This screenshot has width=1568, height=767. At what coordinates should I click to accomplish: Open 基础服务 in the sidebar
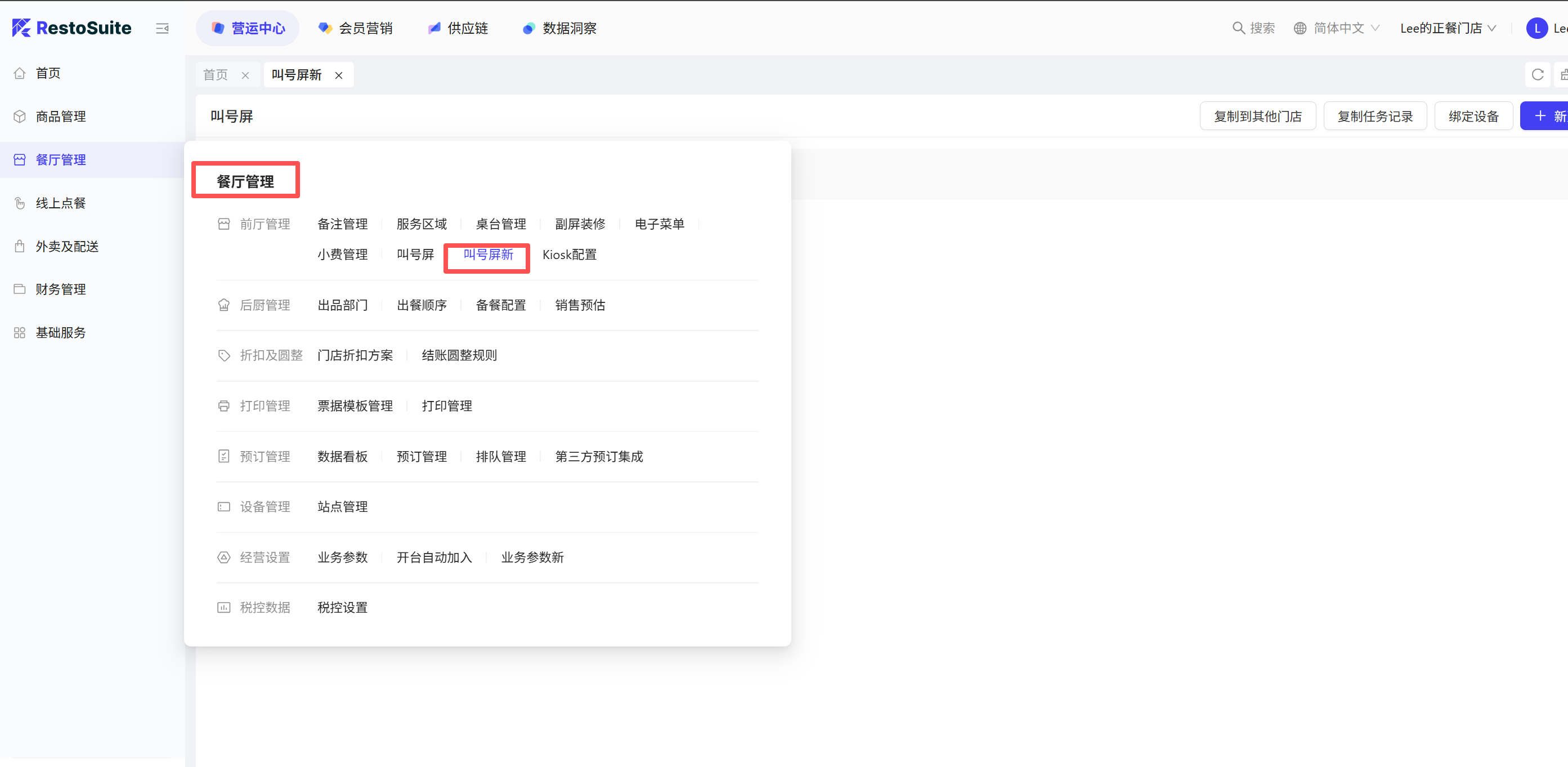pyautogui.click(x=60, y=333)
